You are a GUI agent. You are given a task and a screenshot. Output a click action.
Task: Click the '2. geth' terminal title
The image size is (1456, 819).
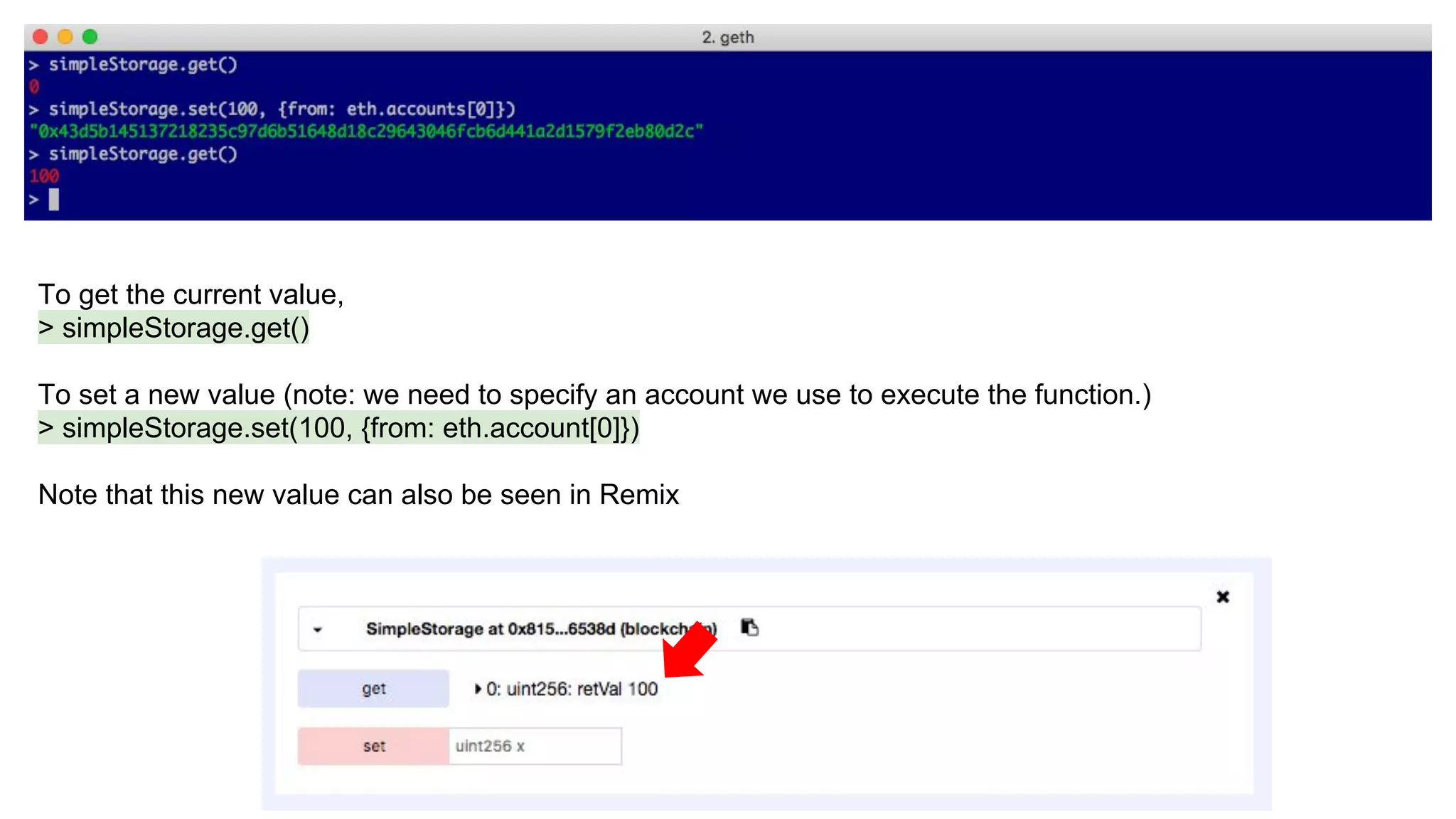728,37
